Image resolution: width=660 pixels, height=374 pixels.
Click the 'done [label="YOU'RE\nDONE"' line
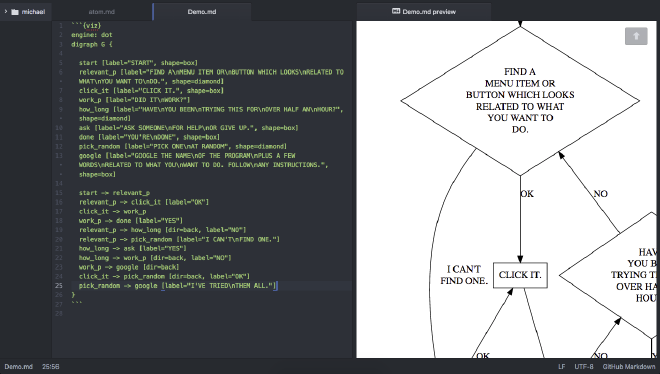pos(149,137)
